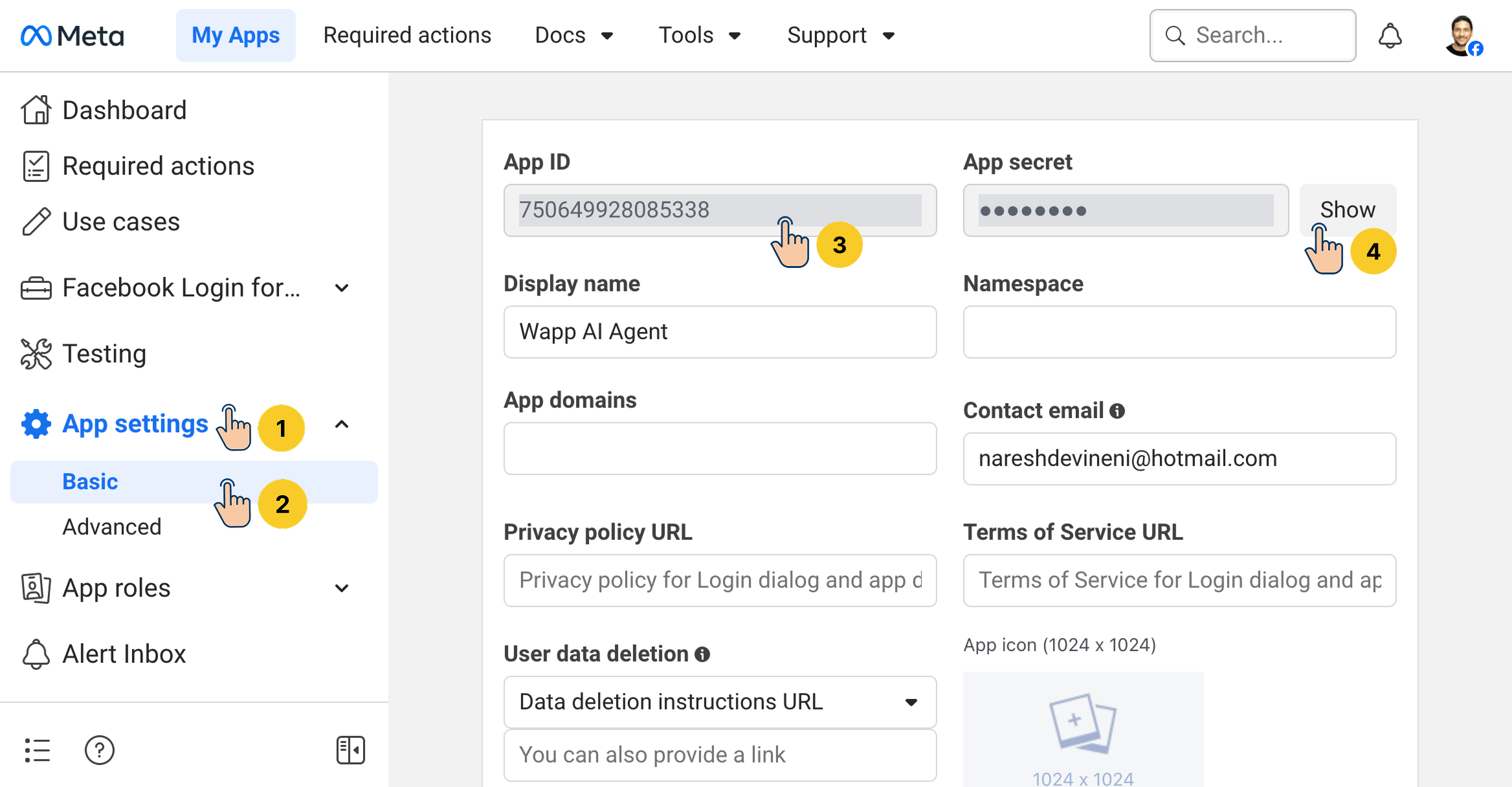Viewport: 1512px width, 787px height.
Task: Select the My Apps tab
Action: (x=236, y=36)
